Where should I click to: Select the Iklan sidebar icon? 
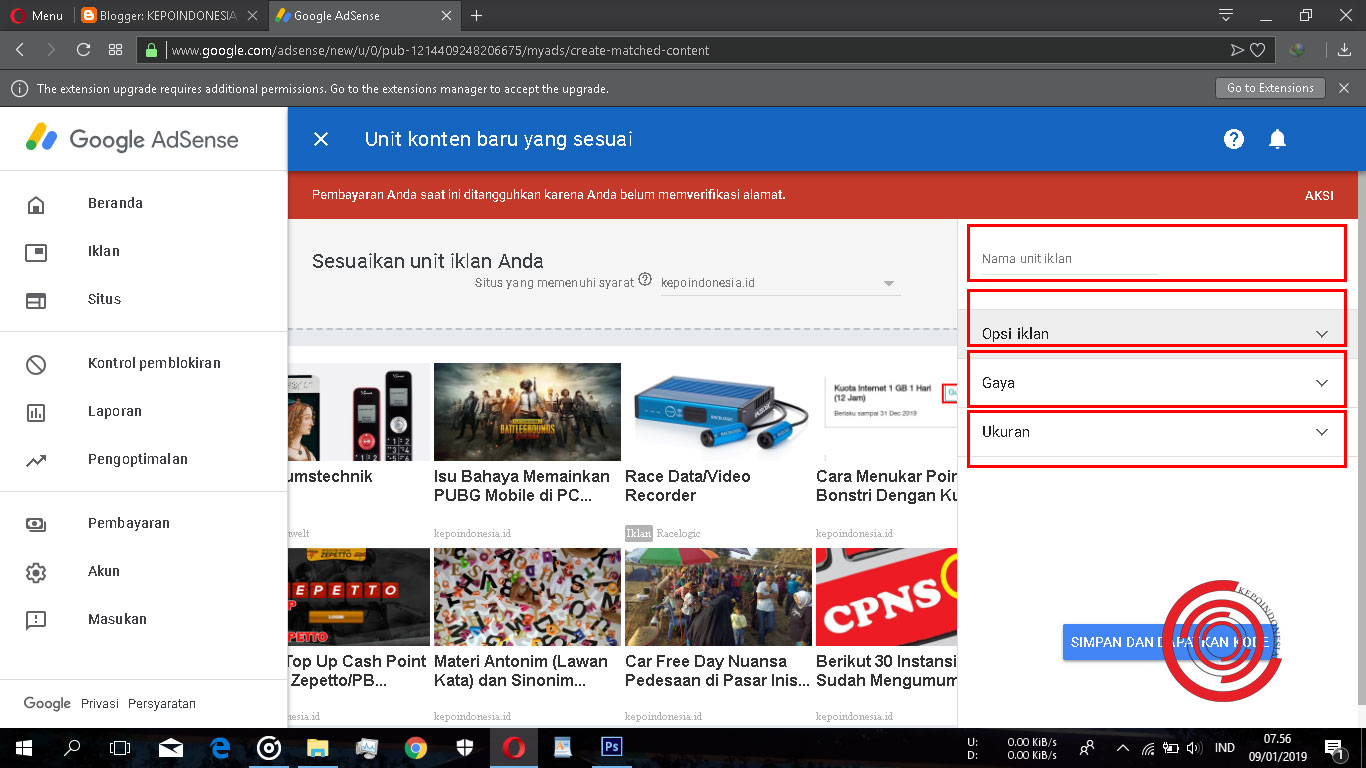pyautogui.click(x=37, y=251)
